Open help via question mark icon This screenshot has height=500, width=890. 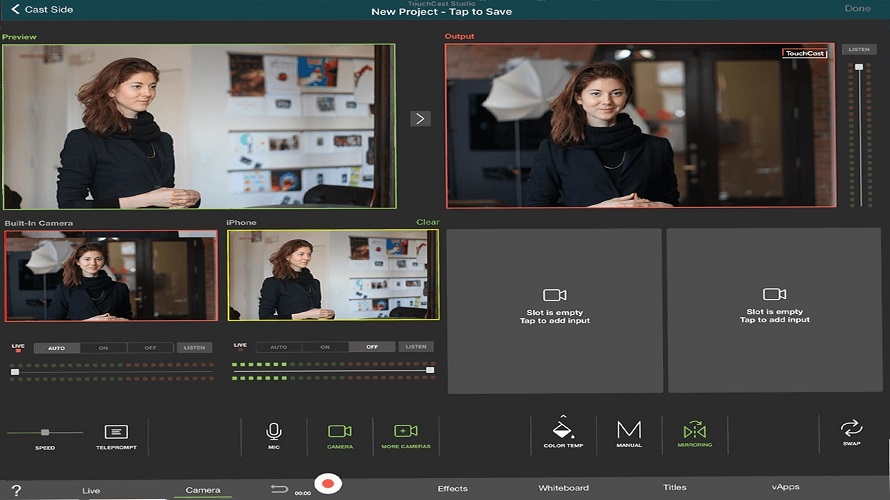[16, 490]
